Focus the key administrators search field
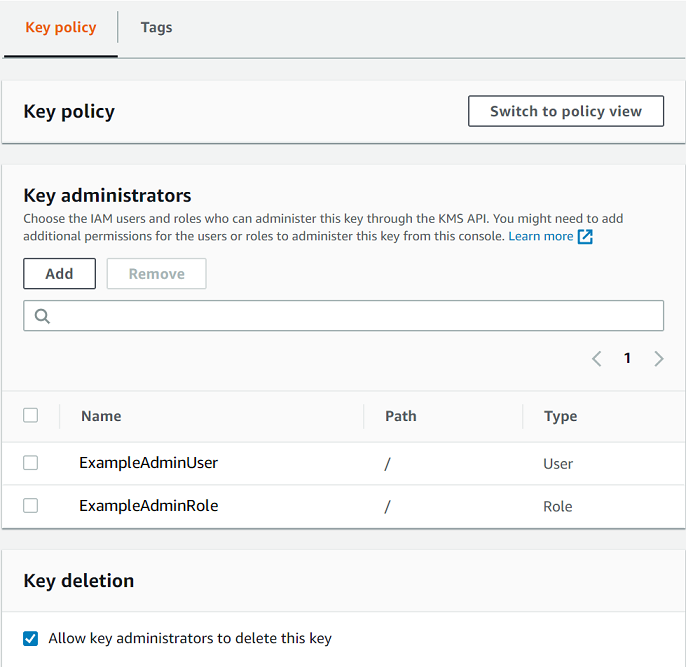686x667 pixels. pos(350,316)
